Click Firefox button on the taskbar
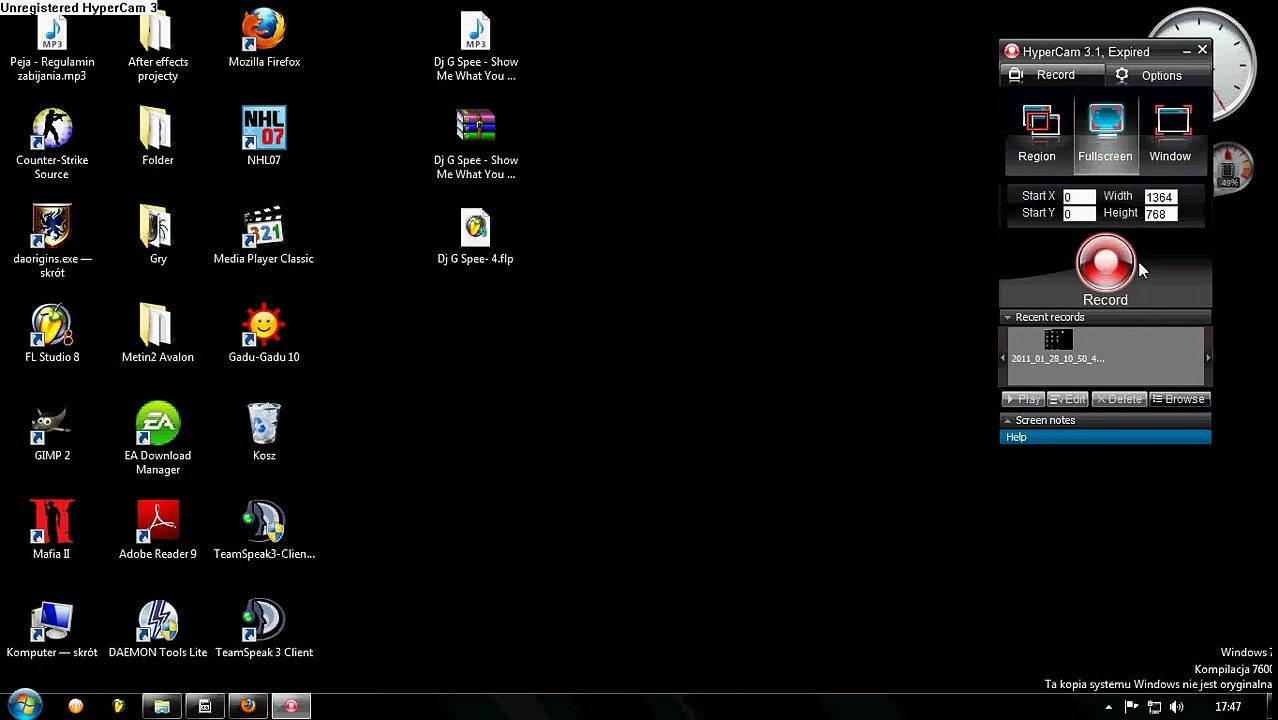The height and width of the screenshot is (720, 1278). 248,706
